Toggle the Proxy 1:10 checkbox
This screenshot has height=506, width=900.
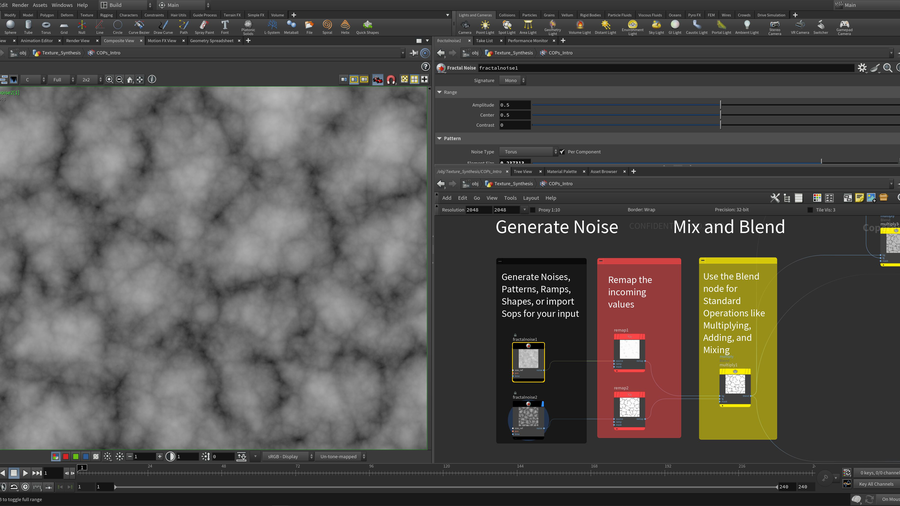(532, 210)
